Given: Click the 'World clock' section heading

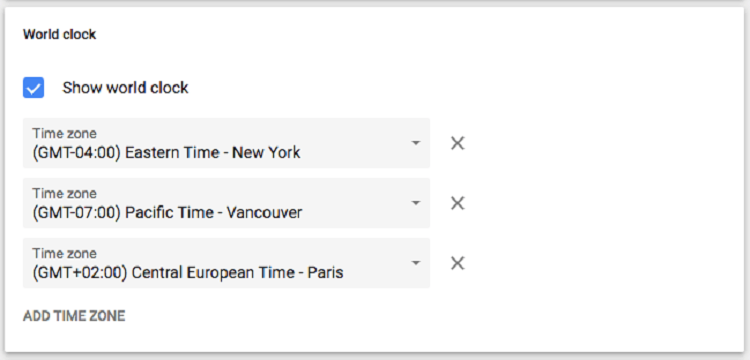Looking at the screenshot, I should pos(60,34).
